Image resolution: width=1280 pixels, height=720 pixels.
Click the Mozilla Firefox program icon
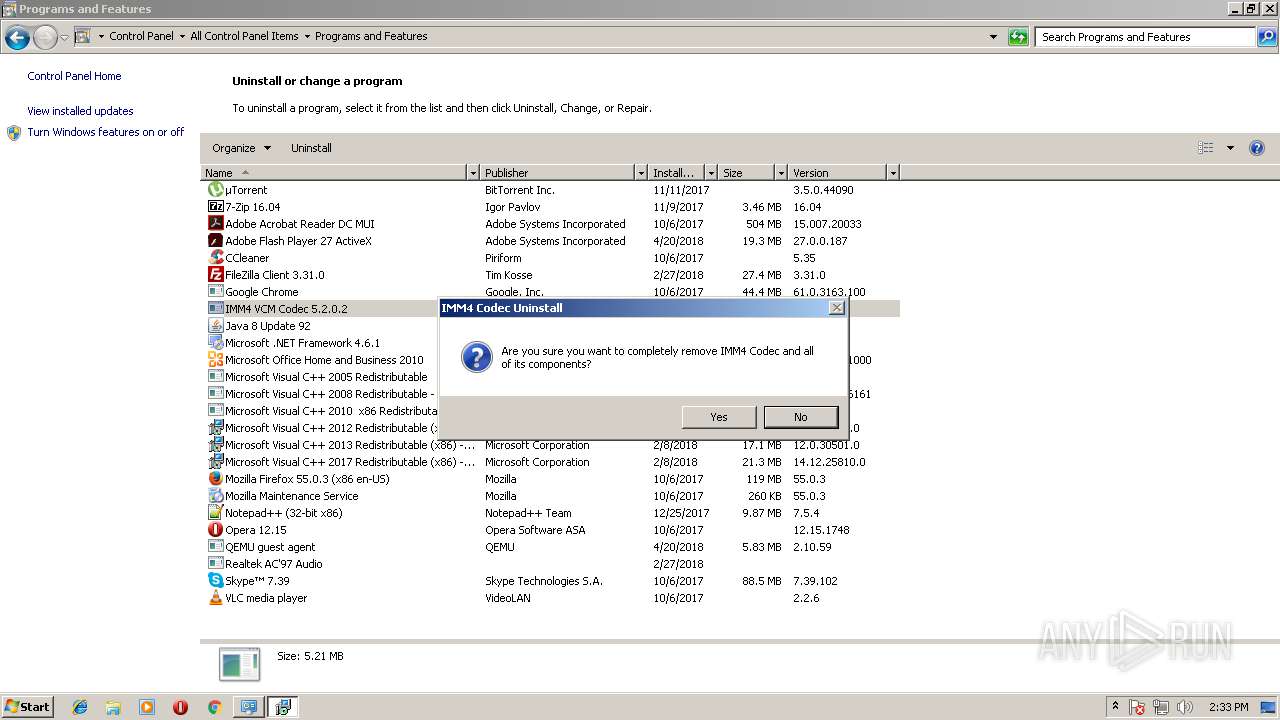(215, 479)
